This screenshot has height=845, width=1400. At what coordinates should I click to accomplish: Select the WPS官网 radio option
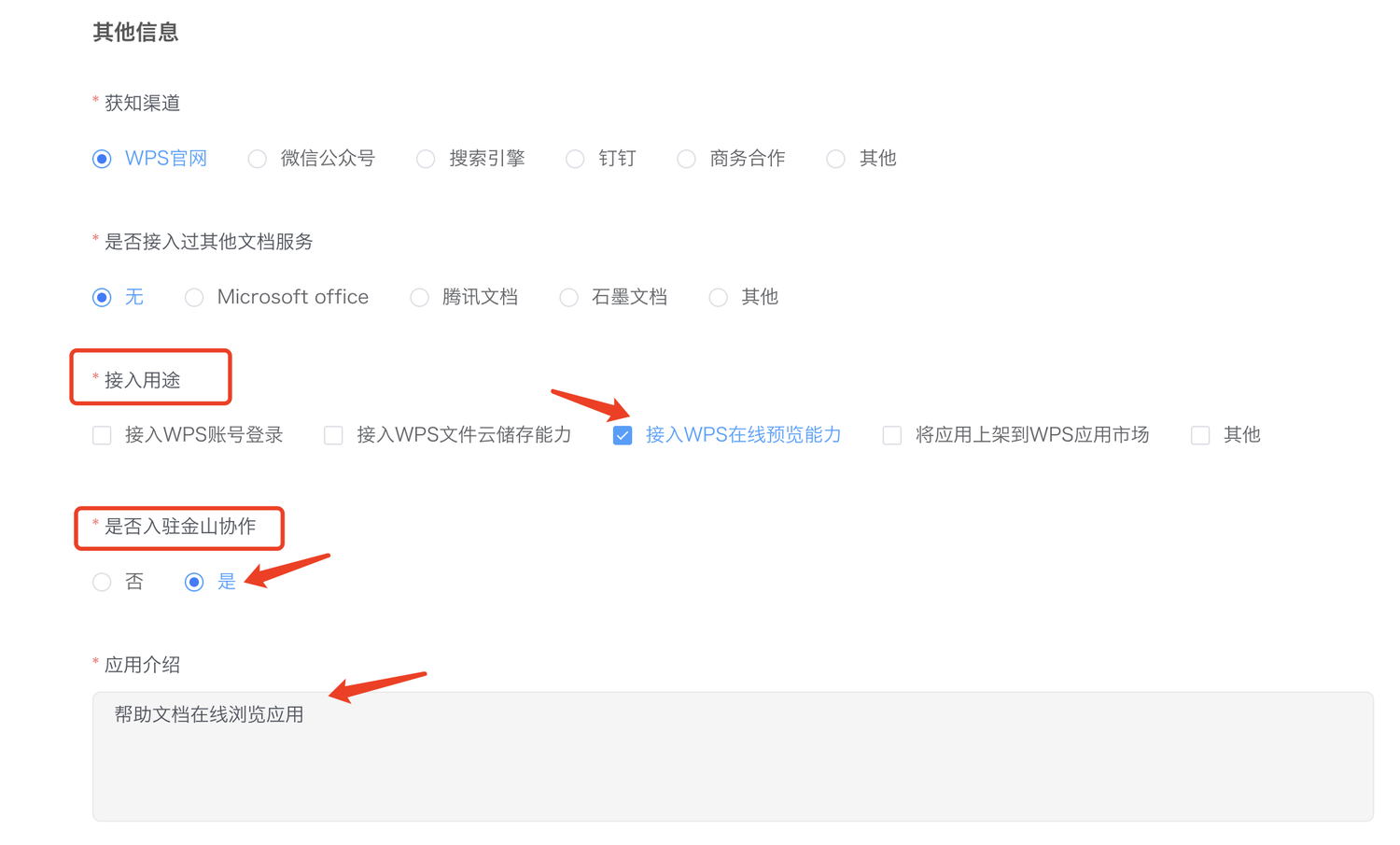tap(103, 159)
